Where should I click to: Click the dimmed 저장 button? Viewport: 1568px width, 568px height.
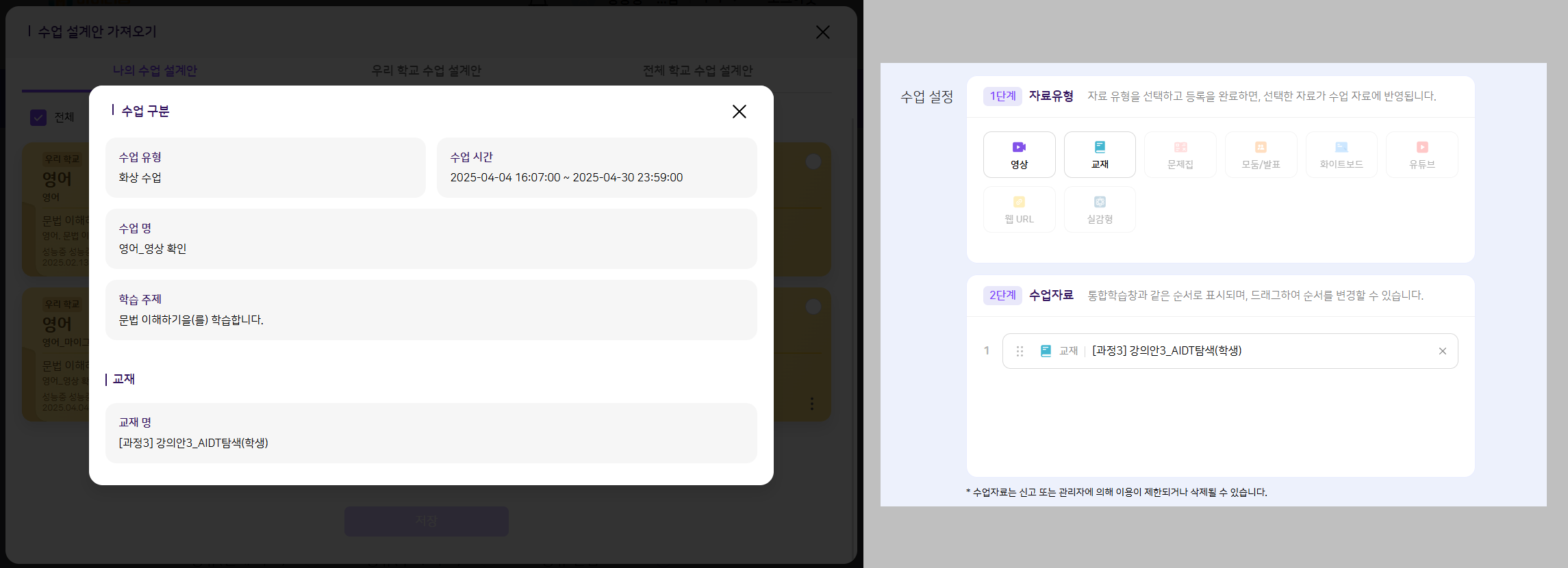coord(426,521)
